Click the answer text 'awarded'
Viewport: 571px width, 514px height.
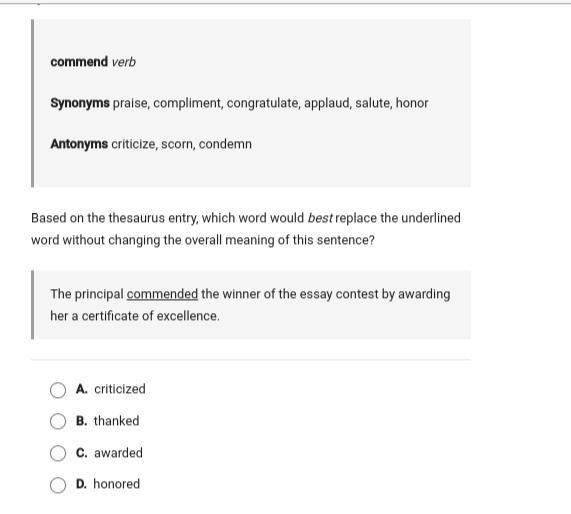pos(118,453)
